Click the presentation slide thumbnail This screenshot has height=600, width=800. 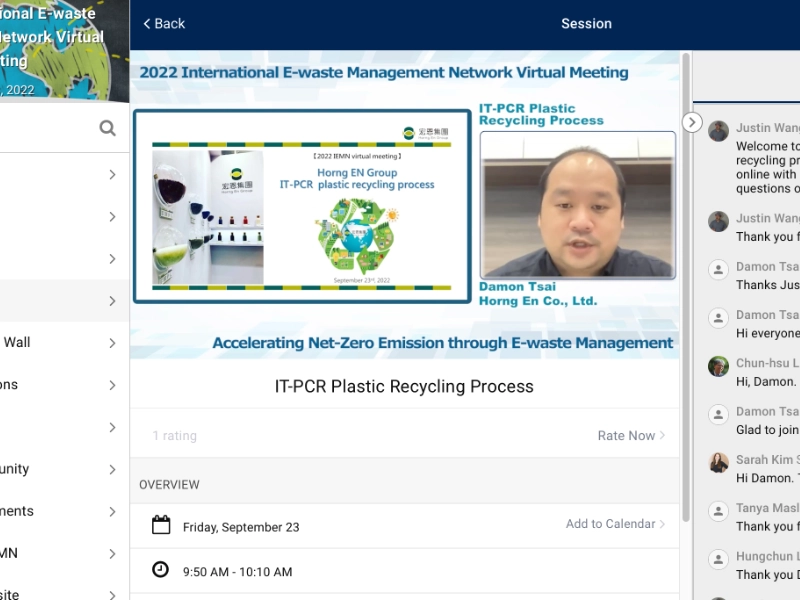click(x=302, y=205)
